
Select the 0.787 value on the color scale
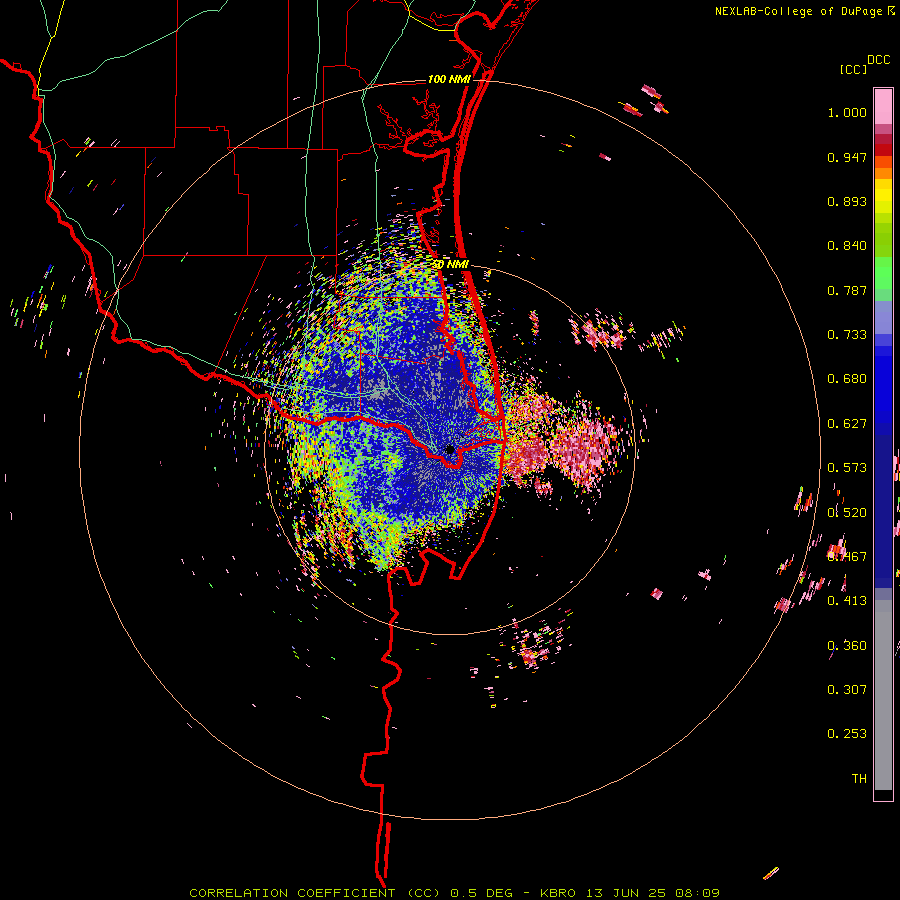847,290
